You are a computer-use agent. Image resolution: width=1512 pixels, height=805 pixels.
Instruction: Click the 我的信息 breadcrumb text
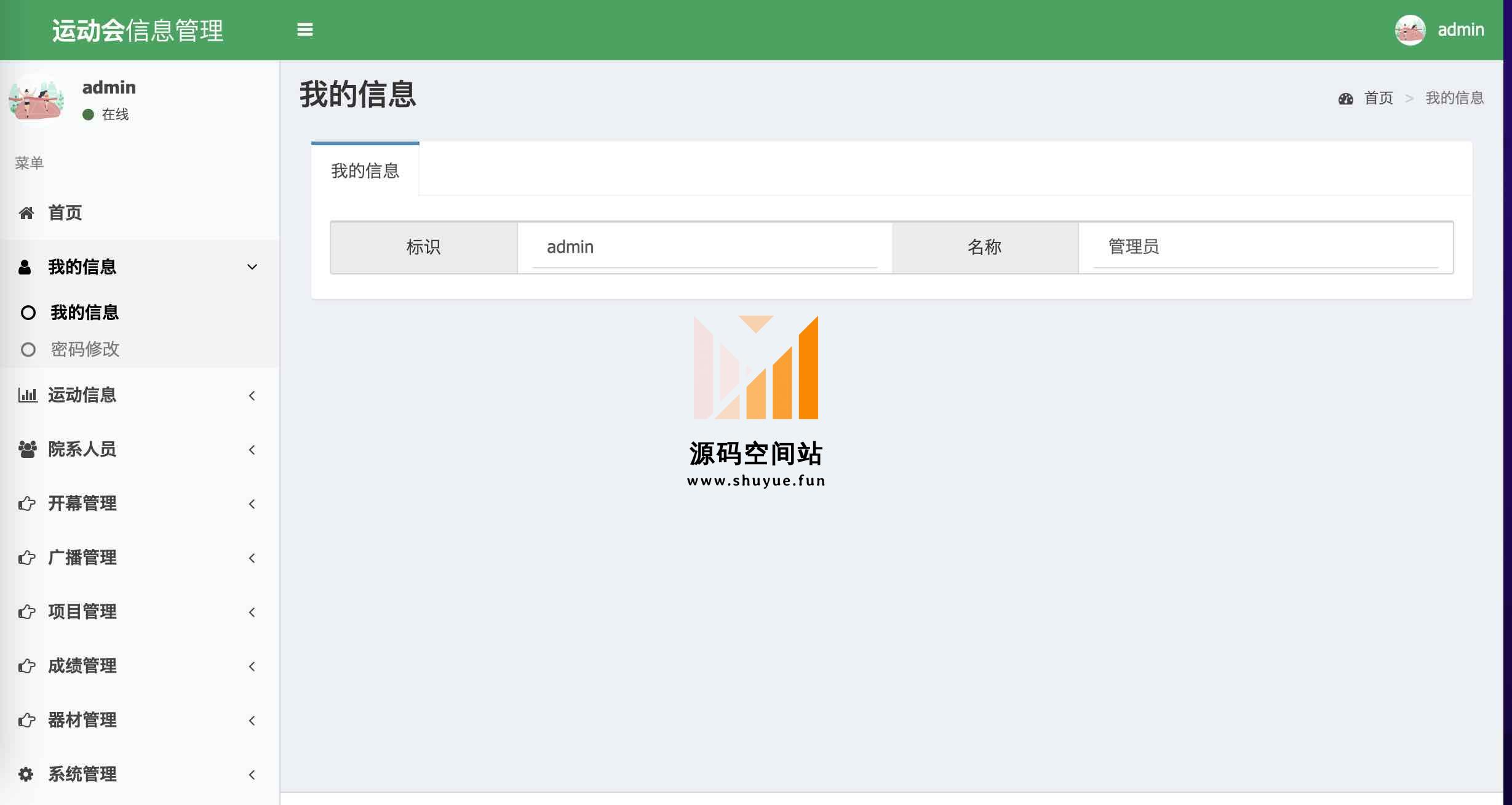pyautogui.click(x=1455, y=98)
